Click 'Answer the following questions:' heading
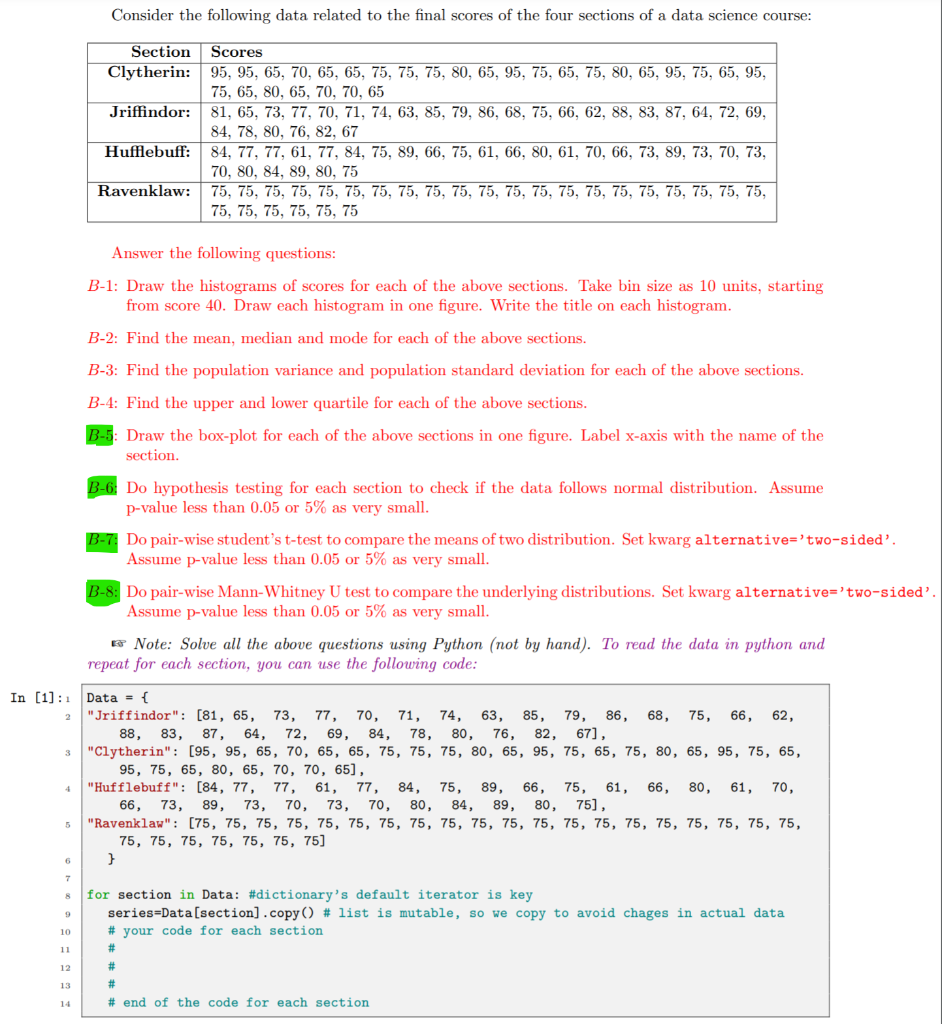Screen dimensions: 942x1024 point(223,253)
